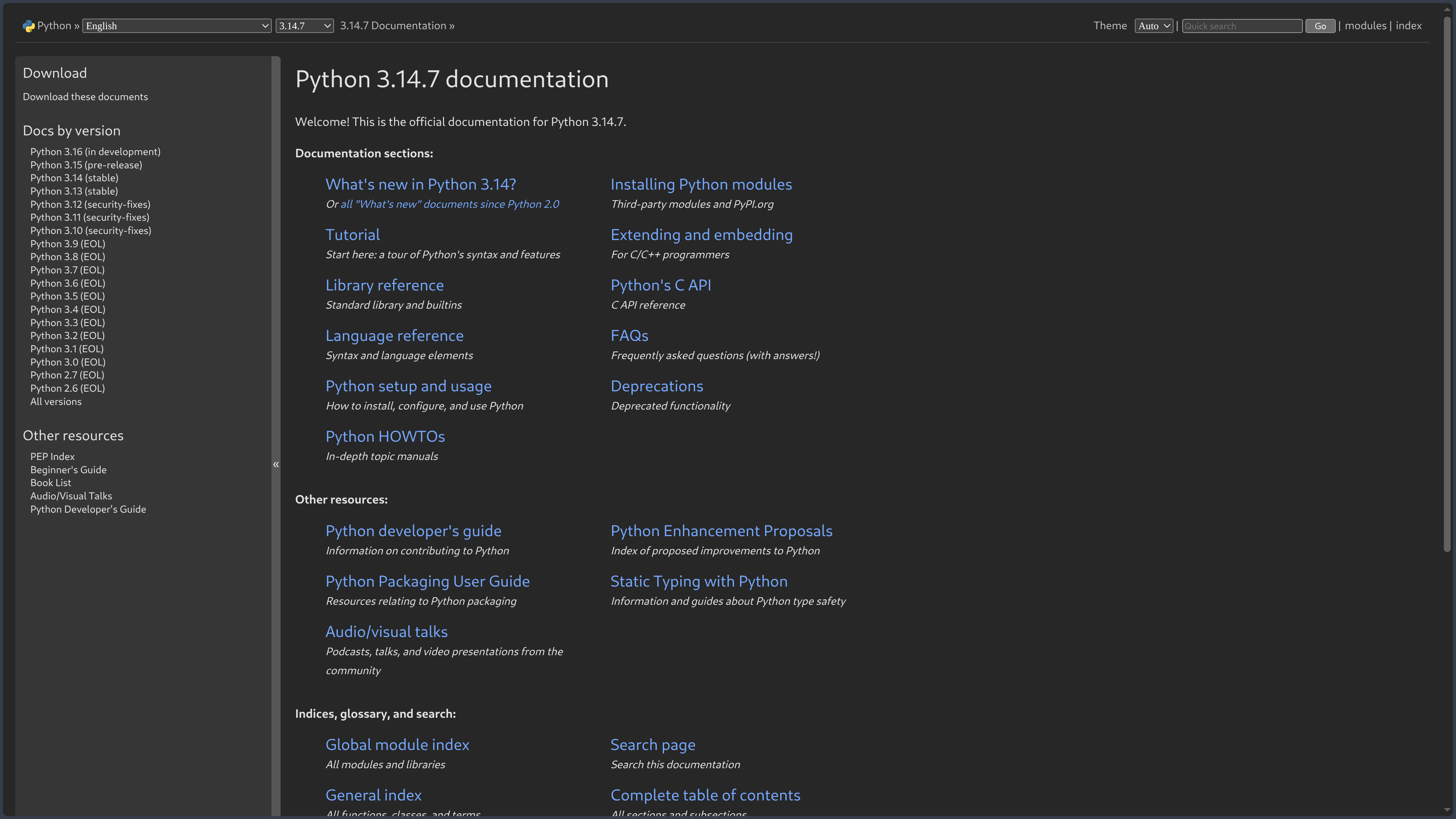The image size is (1456, 819).
Task: Open Complete table of contents
Action: (705, 795)
